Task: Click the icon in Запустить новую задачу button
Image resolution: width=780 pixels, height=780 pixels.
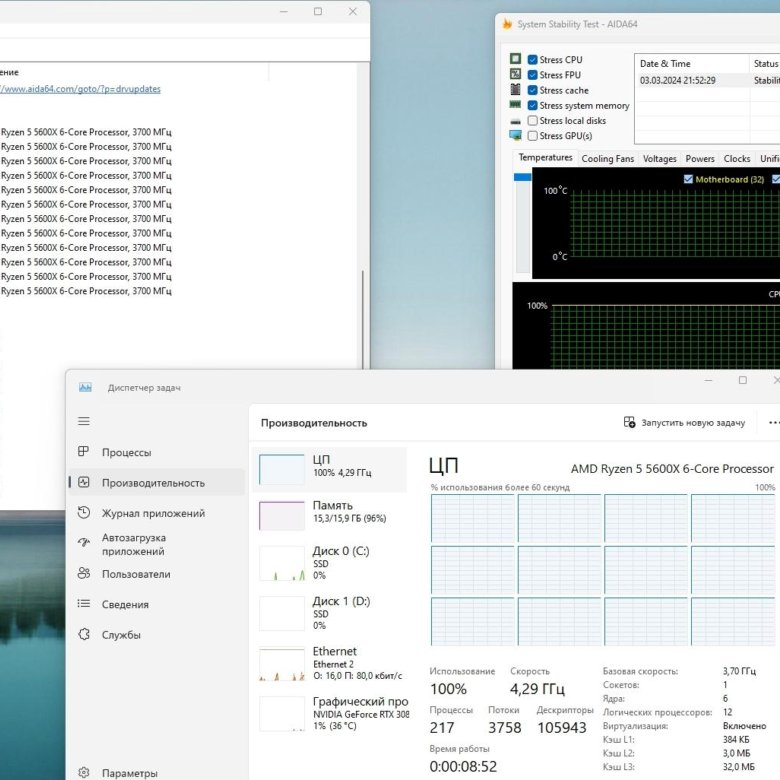Action: tap(629, 422)
